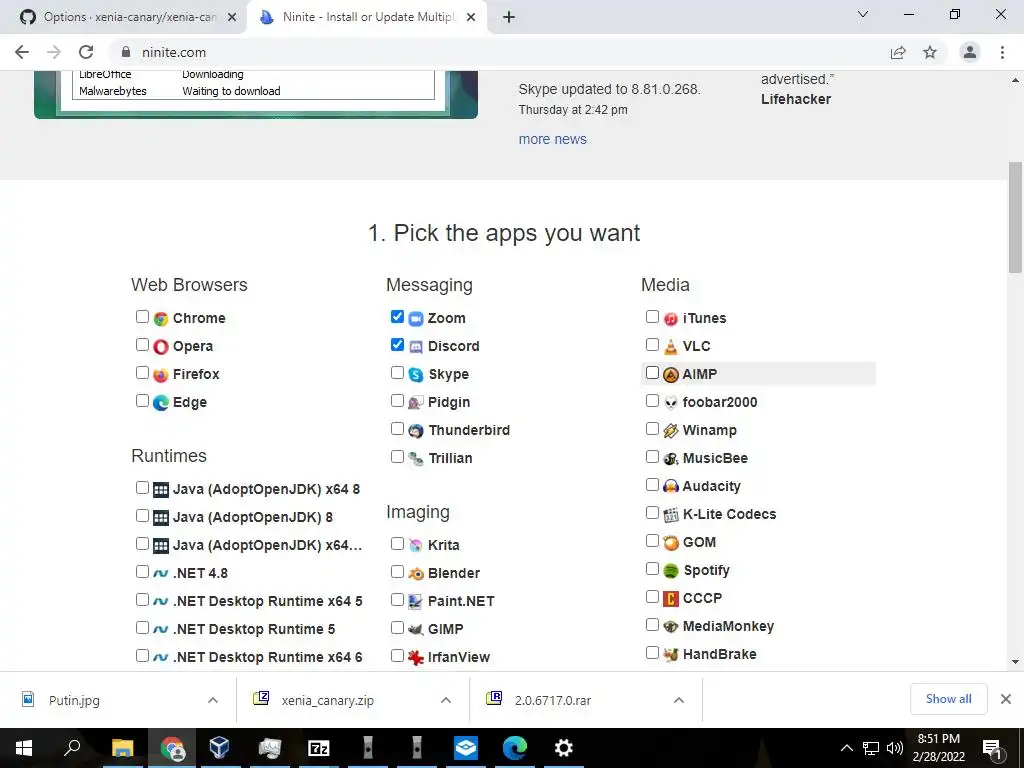The image size is (1024, 768).
Task: Click the Krita icon
Action: (x=416, y=545)
